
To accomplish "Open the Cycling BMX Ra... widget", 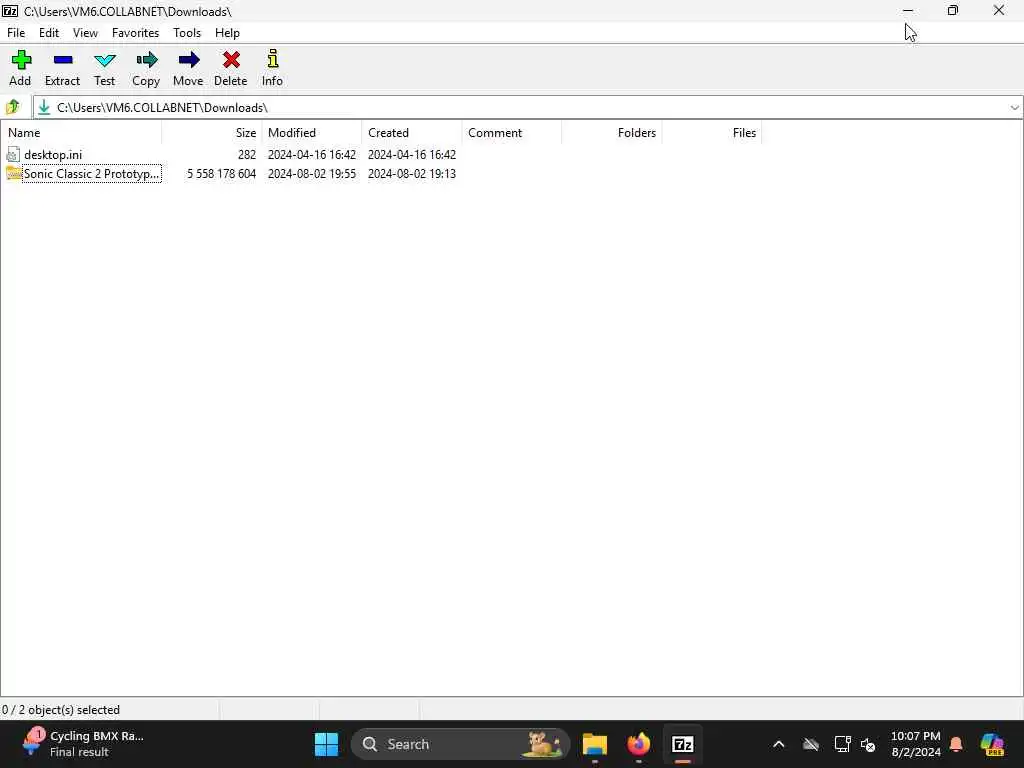I will 83,744.
